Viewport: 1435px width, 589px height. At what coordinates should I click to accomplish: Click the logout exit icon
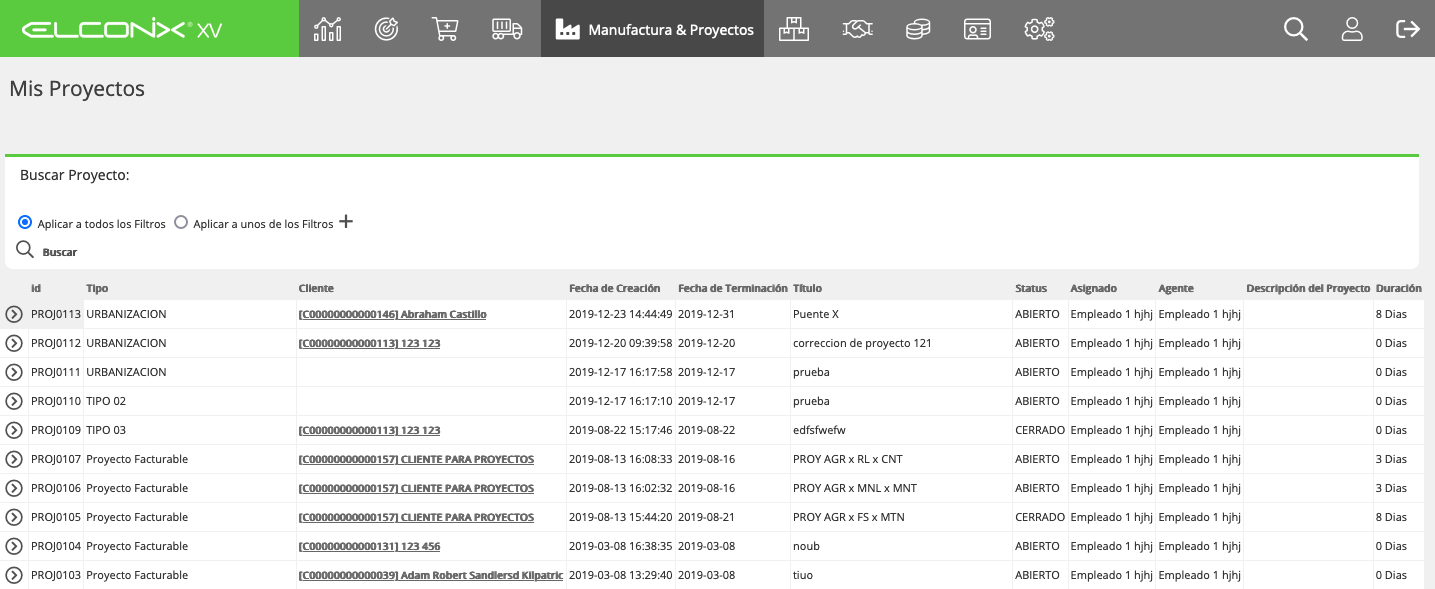pyautogui.click(x=1408, y=29)
